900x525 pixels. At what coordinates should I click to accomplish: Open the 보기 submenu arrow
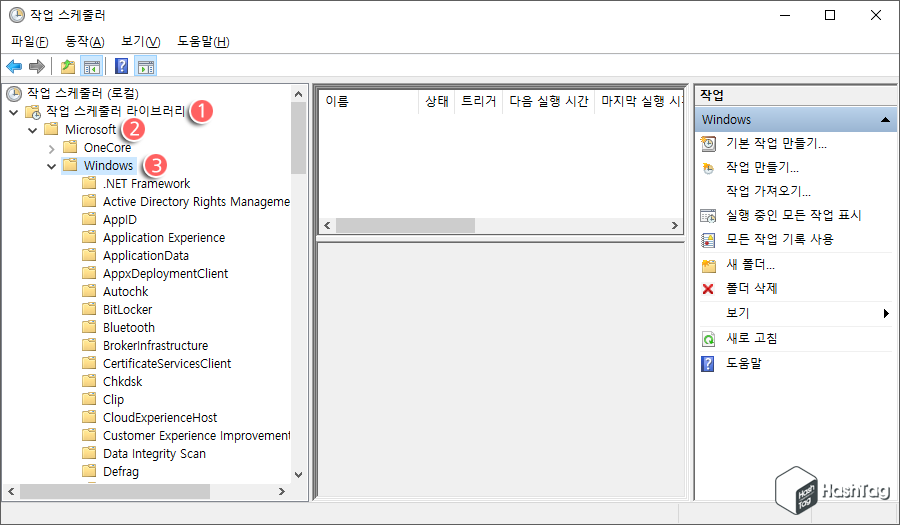(886, 313)
